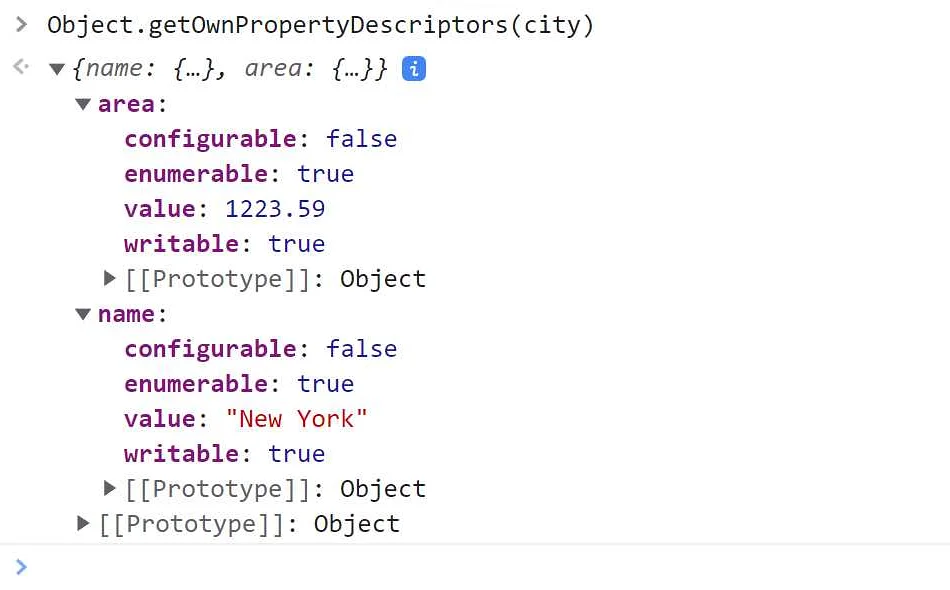Click the output return arrow icon

[21, 68]
